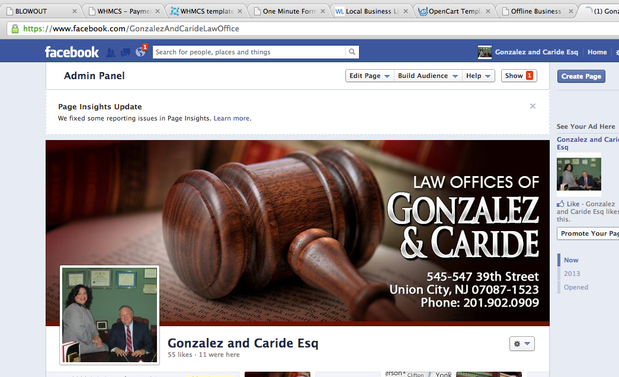The width and height of the screenshot is (619, 377).
Task: Expand the Help dropdown
Action: [x=478, y=76]
